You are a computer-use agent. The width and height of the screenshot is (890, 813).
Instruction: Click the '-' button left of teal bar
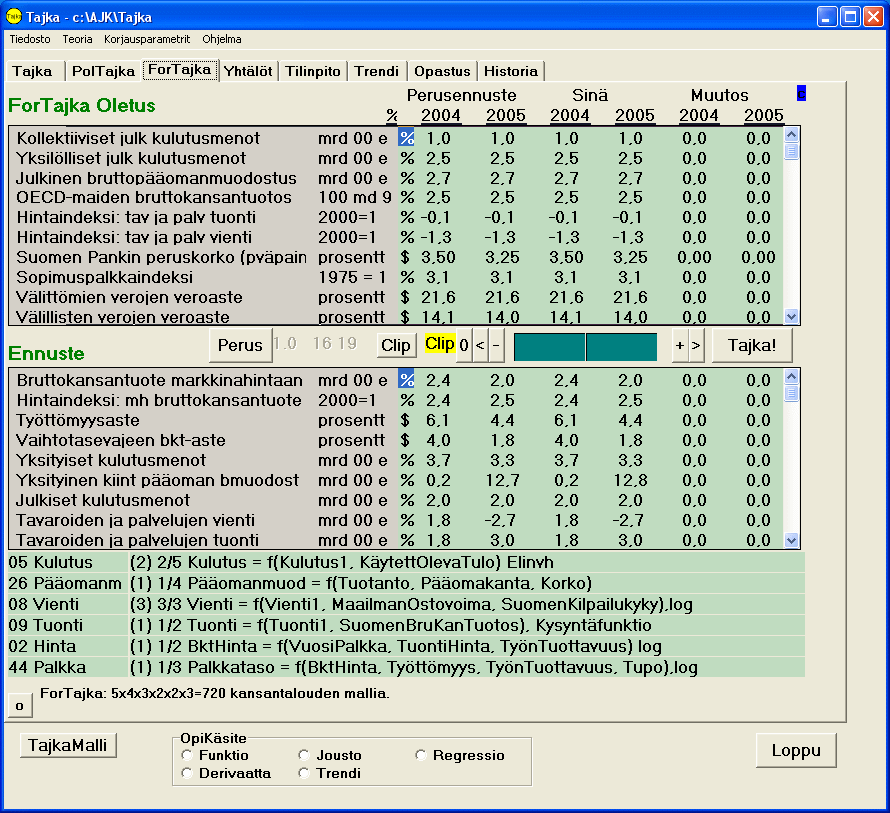coord(497,345)
